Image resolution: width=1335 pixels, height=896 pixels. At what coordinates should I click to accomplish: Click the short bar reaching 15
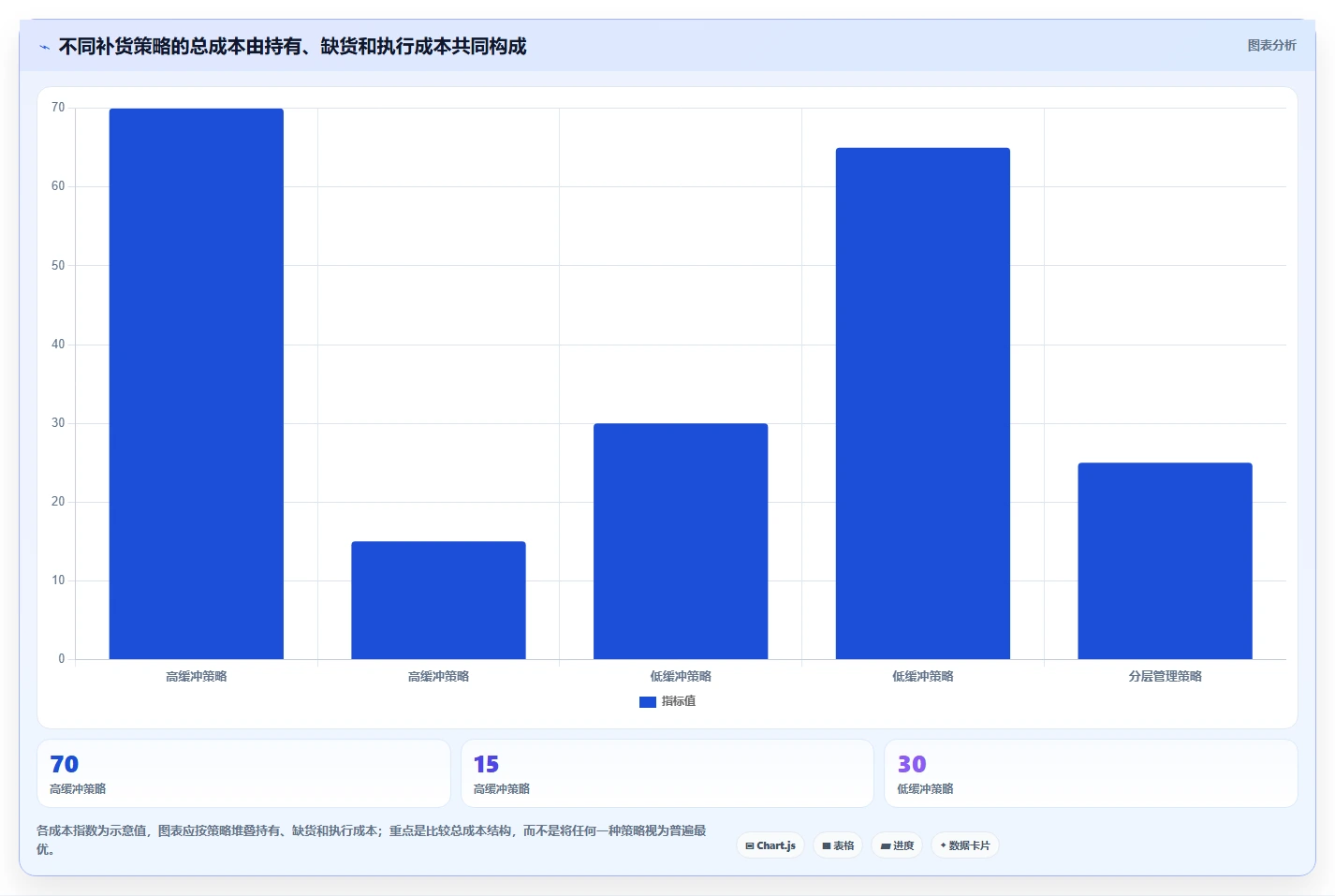point(438,600)
